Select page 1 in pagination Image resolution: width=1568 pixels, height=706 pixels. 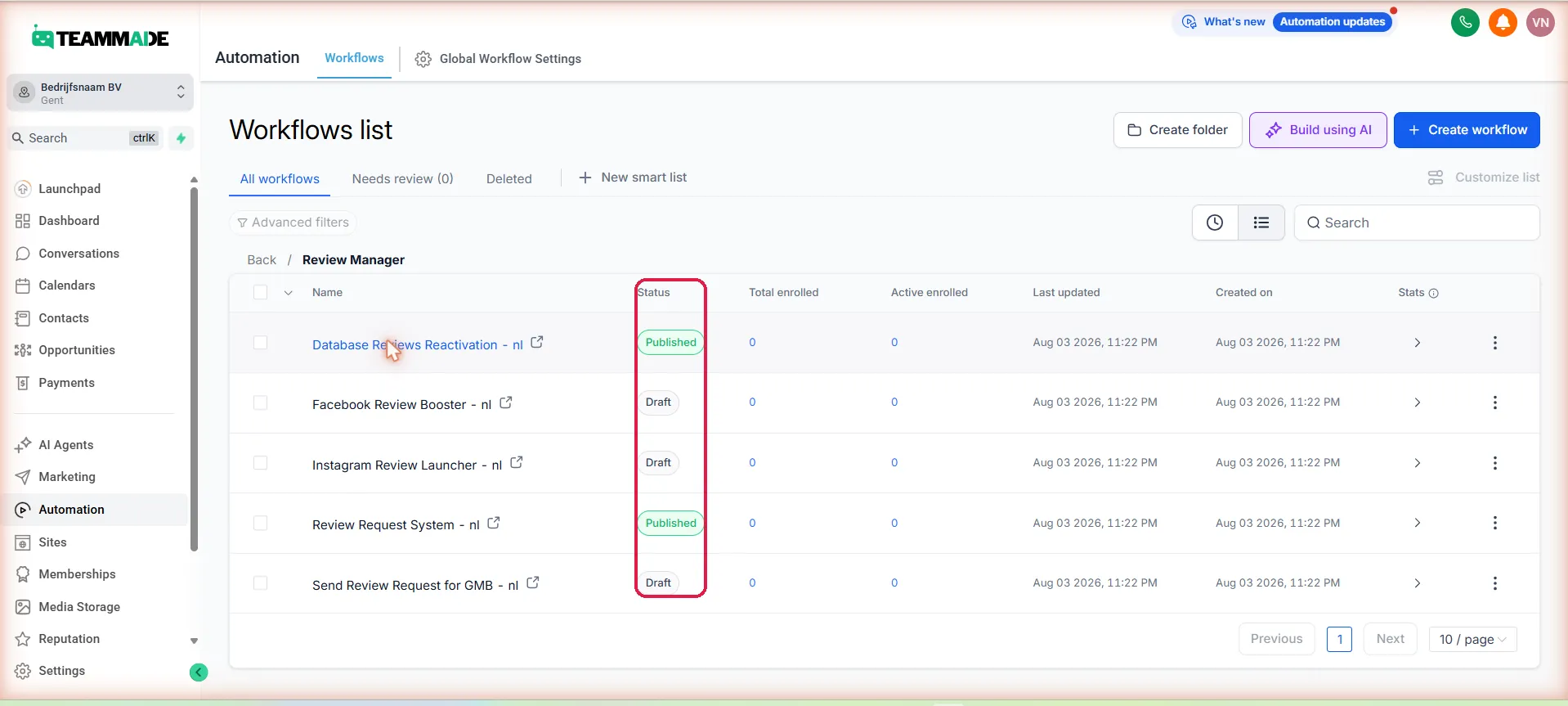click(1339, 640)
